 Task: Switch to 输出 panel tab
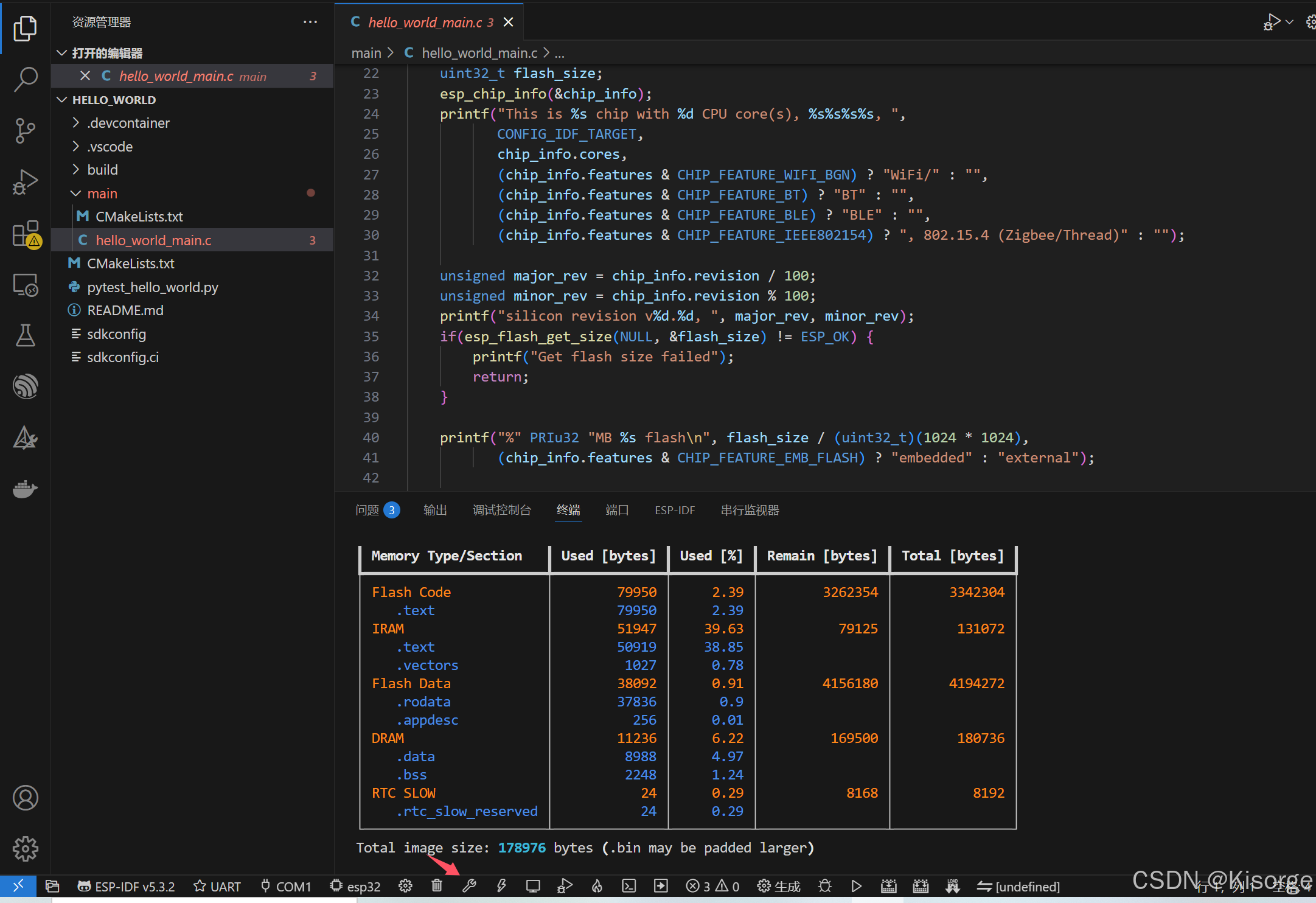(x=435, y=510)
